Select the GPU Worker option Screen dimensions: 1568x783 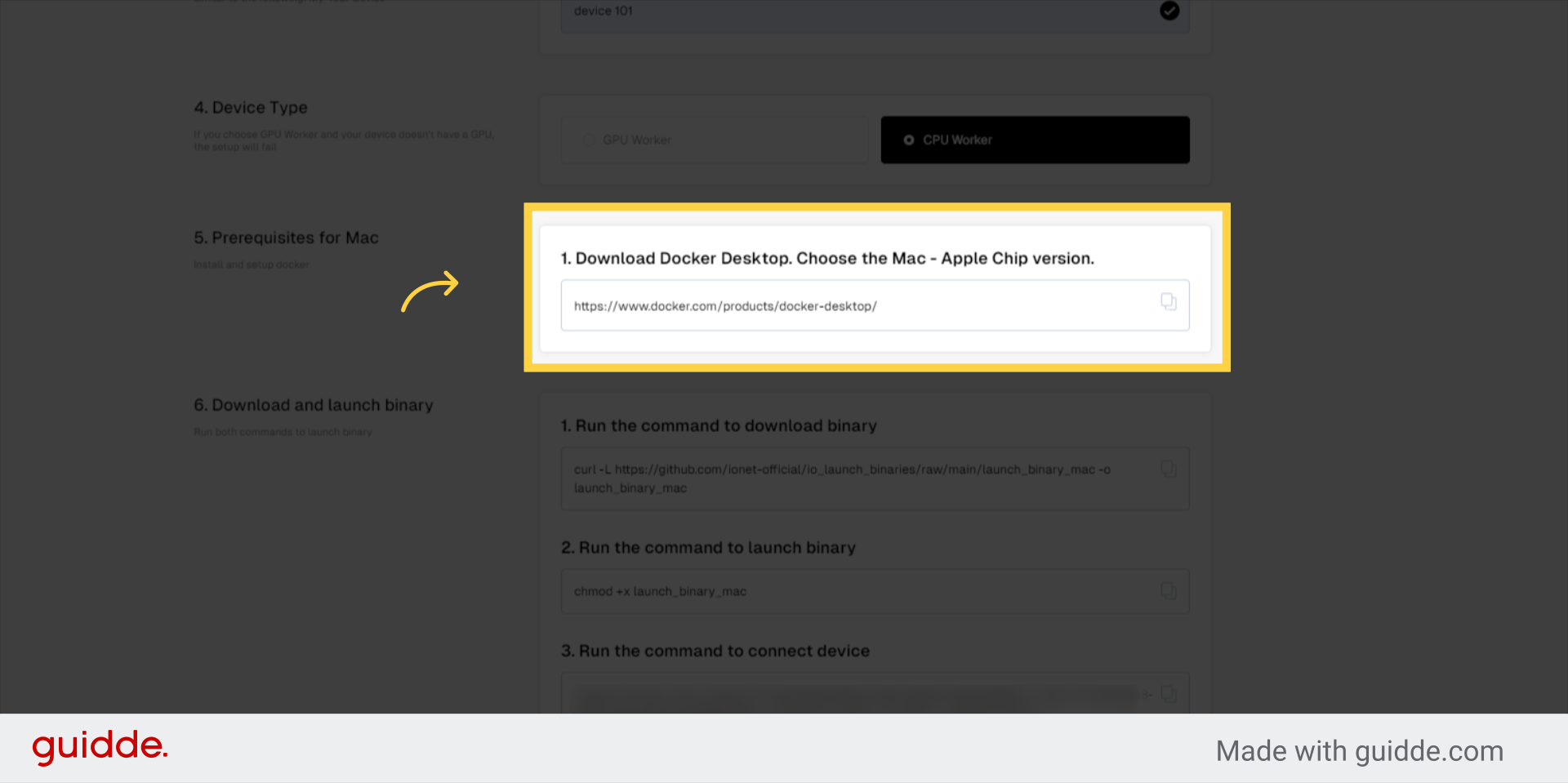714,140
